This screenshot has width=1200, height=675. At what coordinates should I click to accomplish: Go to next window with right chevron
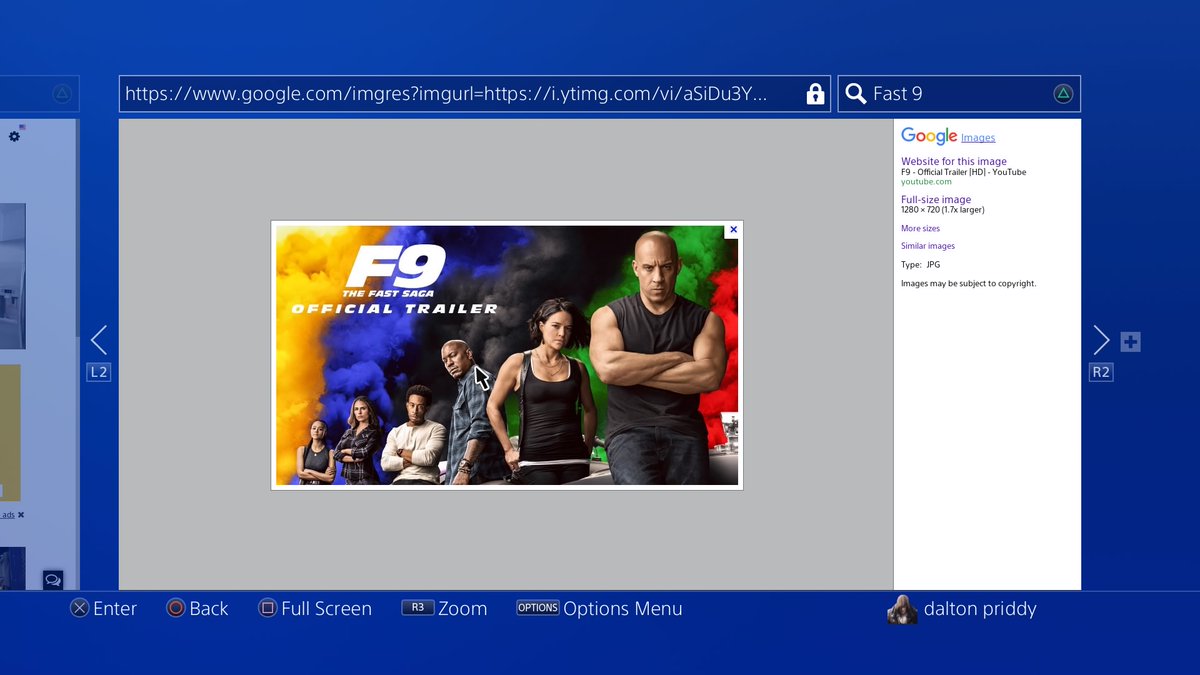click(x=1101, y=340)
